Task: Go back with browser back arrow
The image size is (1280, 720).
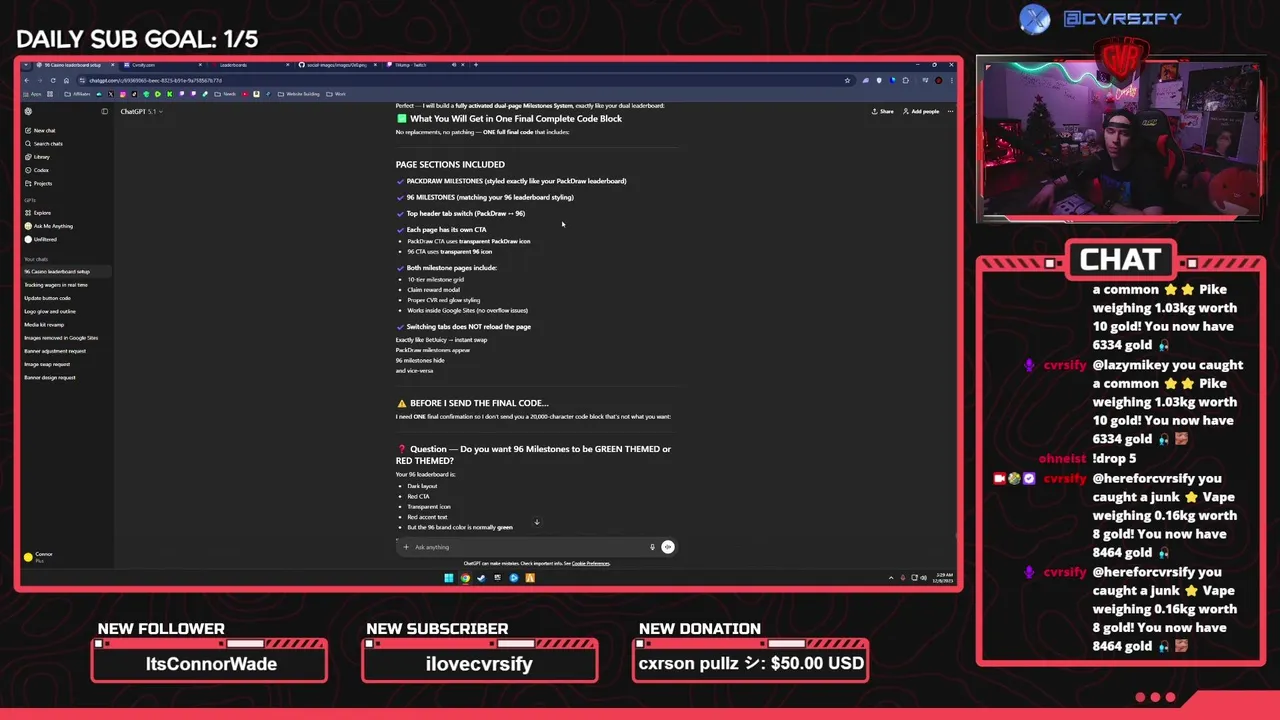Action: tap(27, 80)
